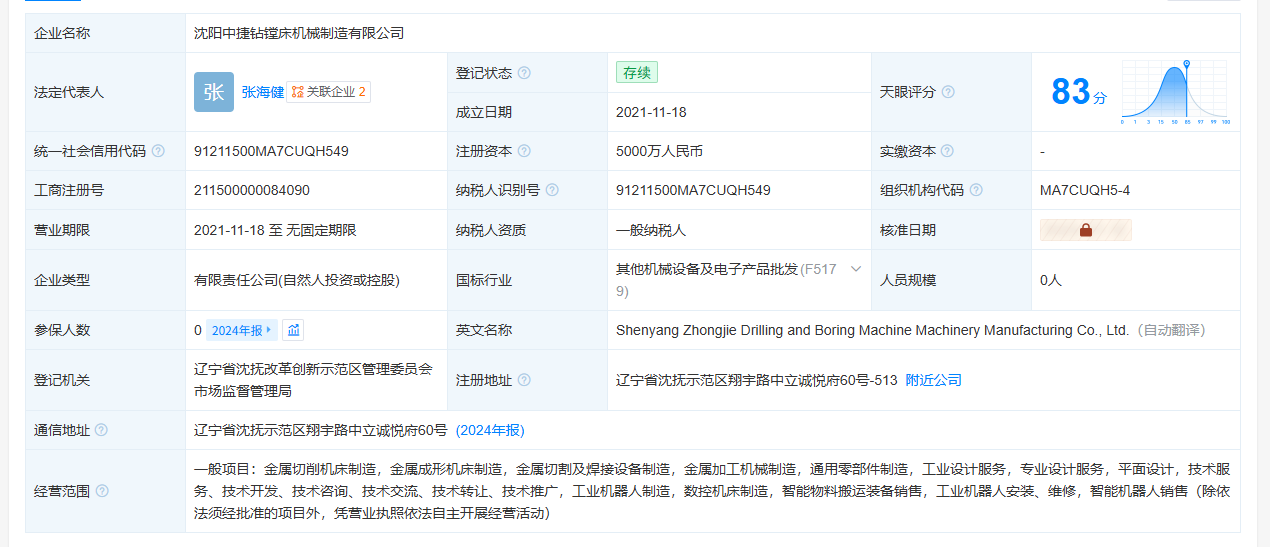Click the business scope paragraph starting 一般项目
Viewport: 1270px width, 547px height.
712,491
